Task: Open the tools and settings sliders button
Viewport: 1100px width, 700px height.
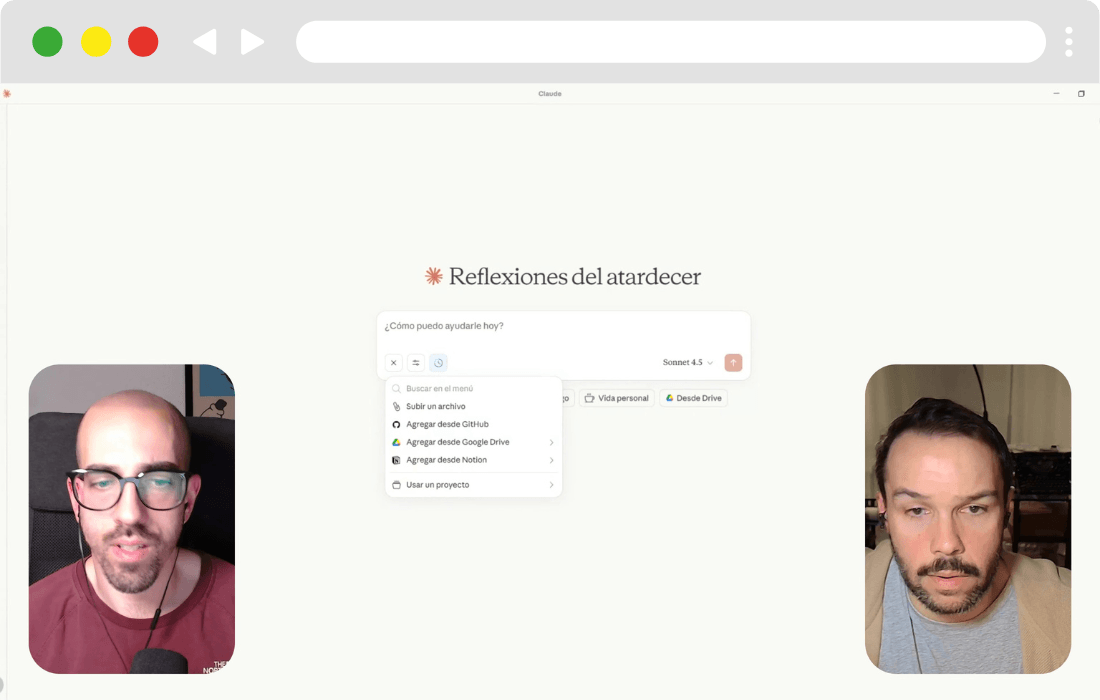Action: (416, 363)
